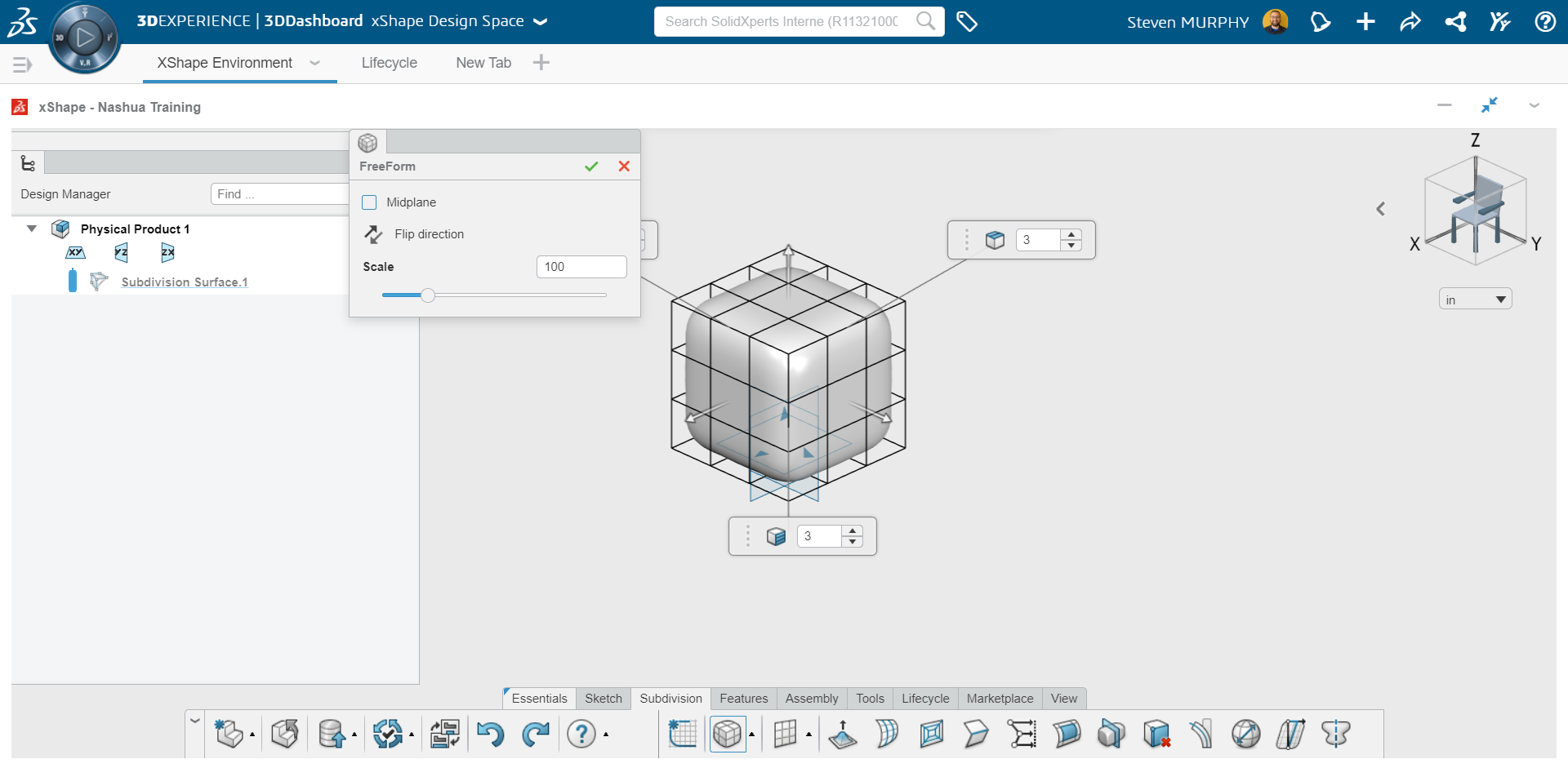This screenshot has height=768, width=1568.
Task: Click Steven MURPHY profile avatar
Action: pyautogui.click(x=1275, y=22)
